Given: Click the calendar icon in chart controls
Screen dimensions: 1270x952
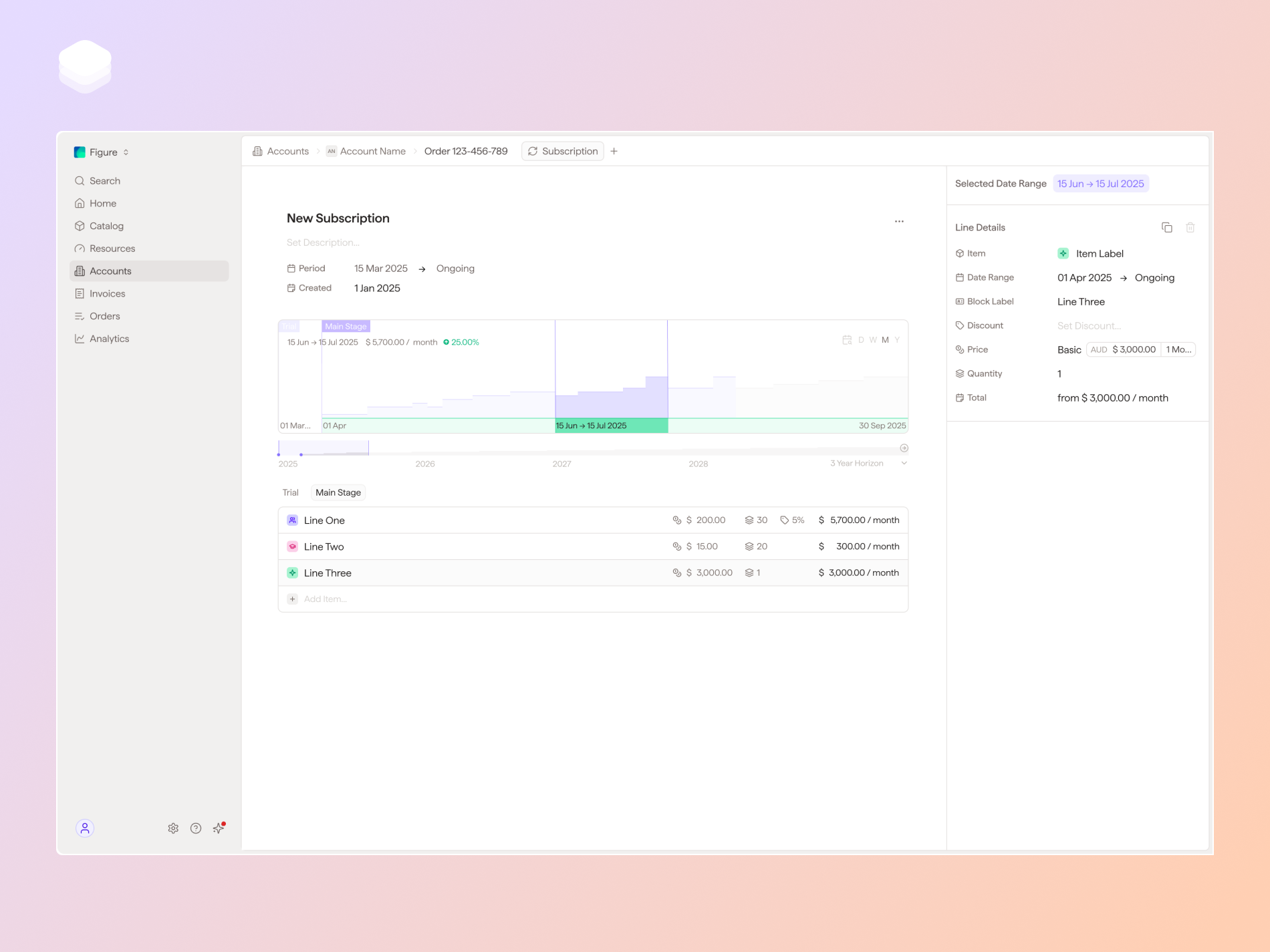Looking at the screenshot, I should [x=847, y=340].
